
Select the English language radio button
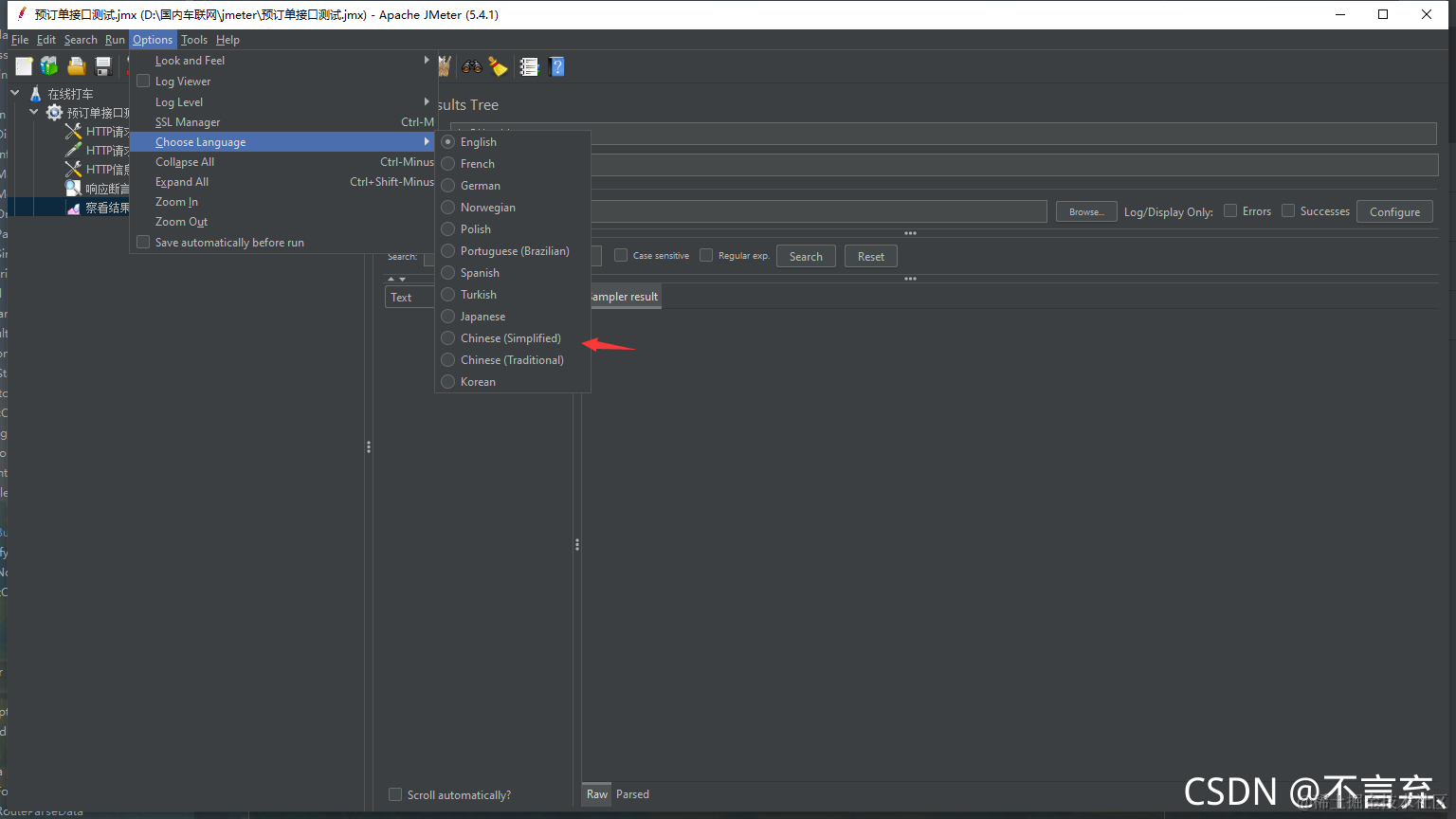(448, 142)
